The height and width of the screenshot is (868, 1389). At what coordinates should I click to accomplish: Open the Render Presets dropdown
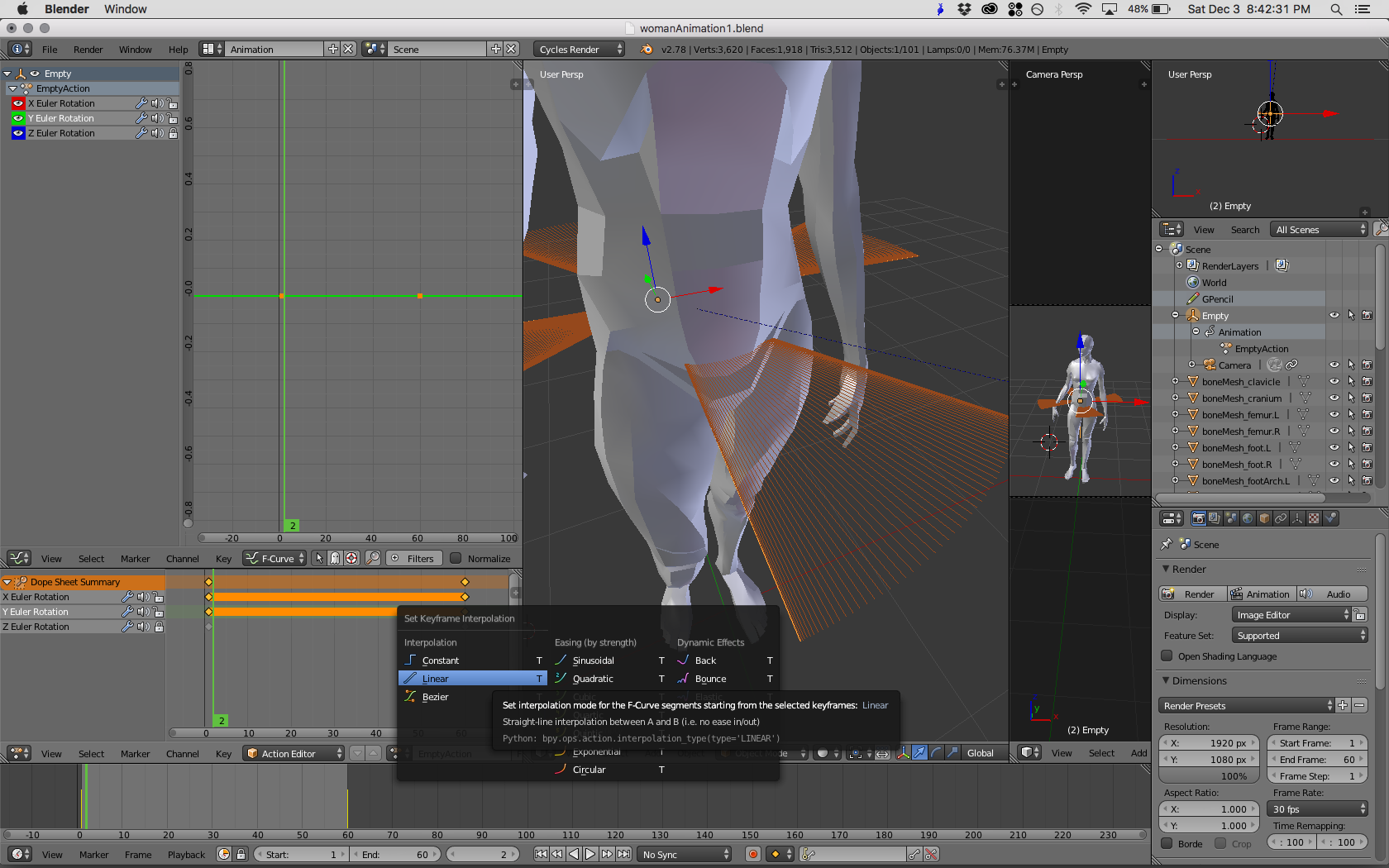tap(1246, 705)
